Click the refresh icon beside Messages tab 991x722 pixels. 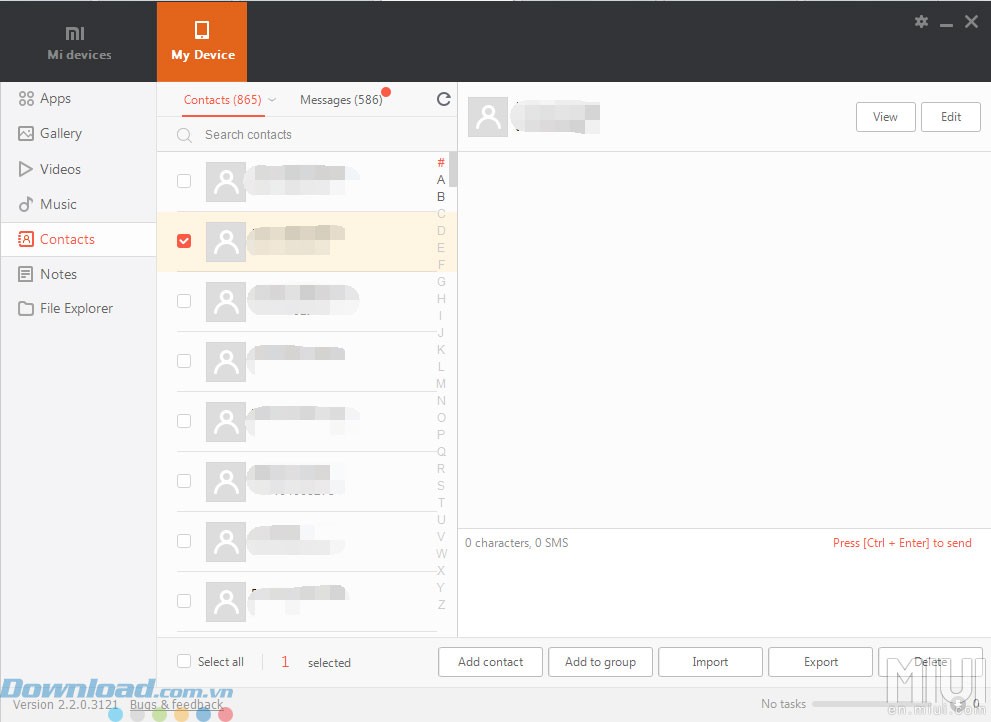444,99
